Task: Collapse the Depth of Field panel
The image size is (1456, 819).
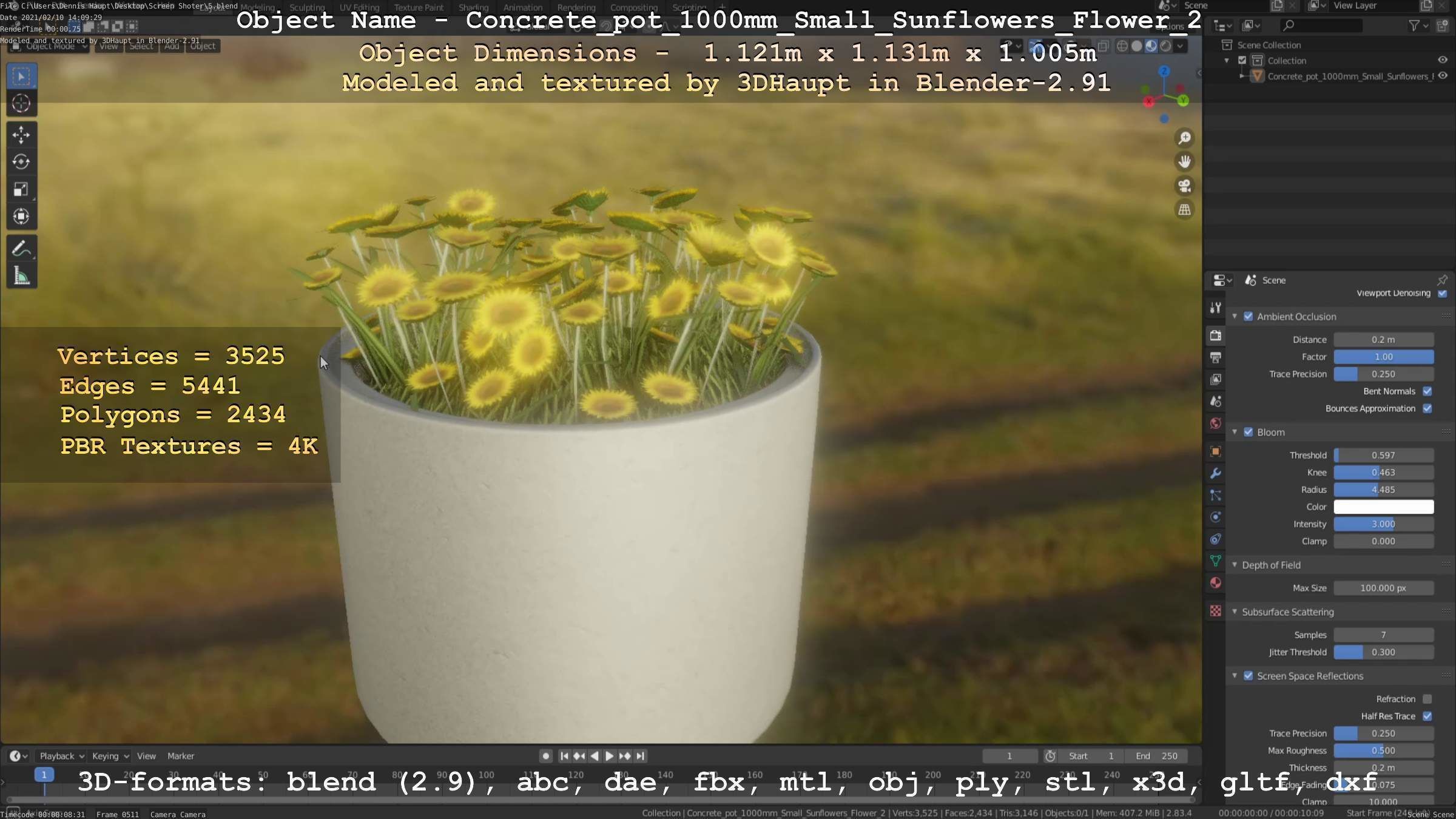Action: coord(1235,564)
